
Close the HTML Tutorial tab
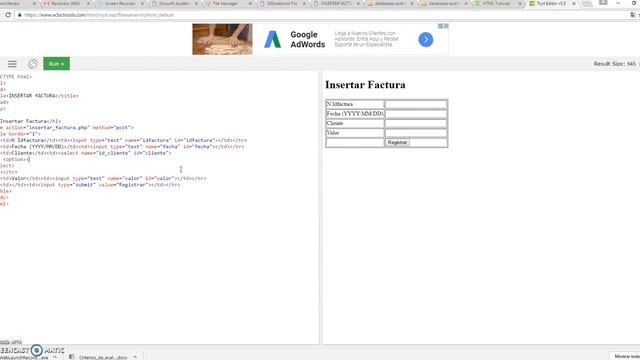520,3
